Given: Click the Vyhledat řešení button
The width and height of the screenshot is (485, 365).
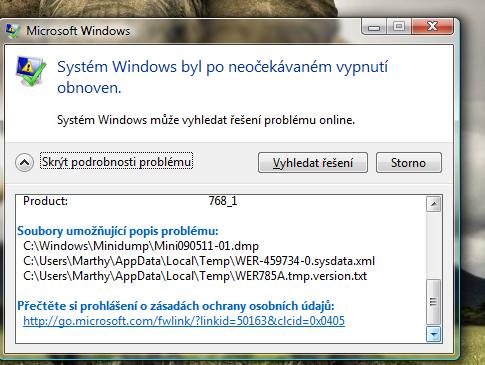Looking at the screenshot, I should (313, 163).
